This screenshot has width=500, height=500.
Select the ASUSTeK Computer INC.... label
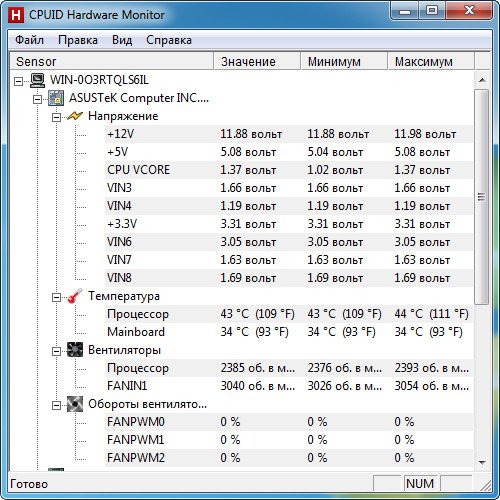coord(139,98)
